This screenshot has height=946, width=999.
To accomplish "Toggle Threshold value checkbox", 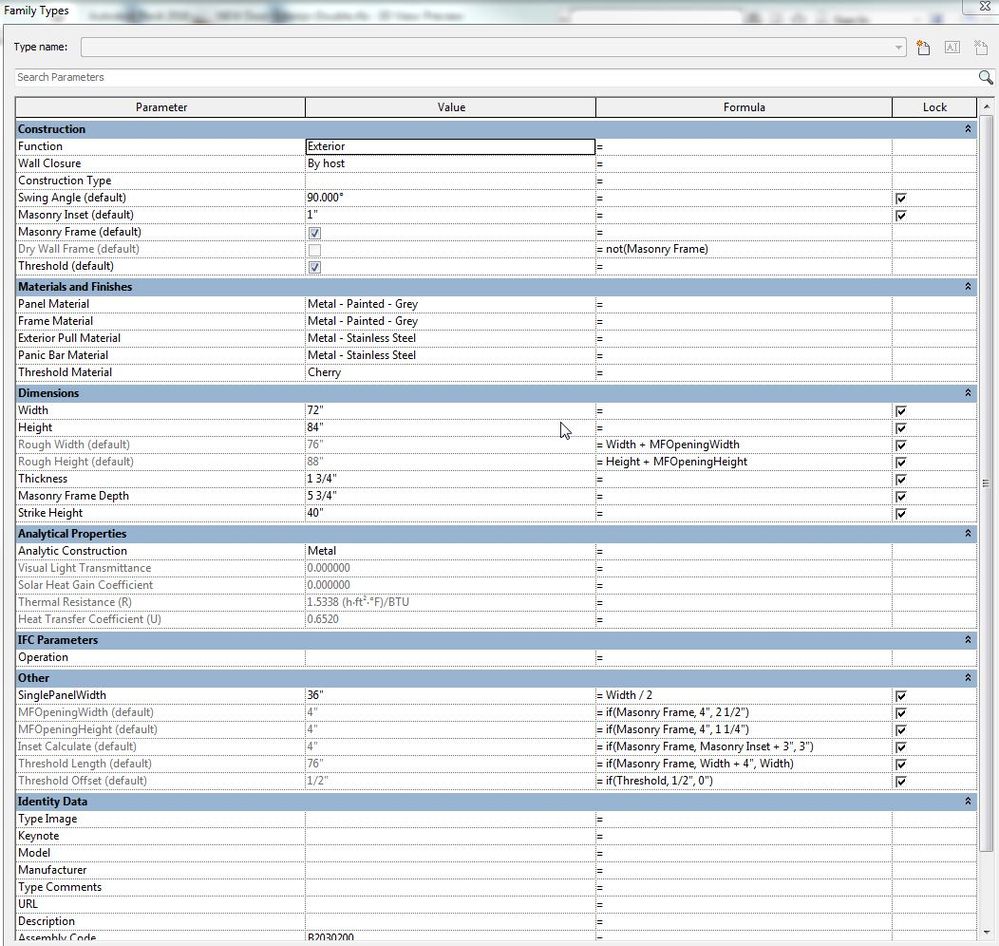I will coord(315,267).
